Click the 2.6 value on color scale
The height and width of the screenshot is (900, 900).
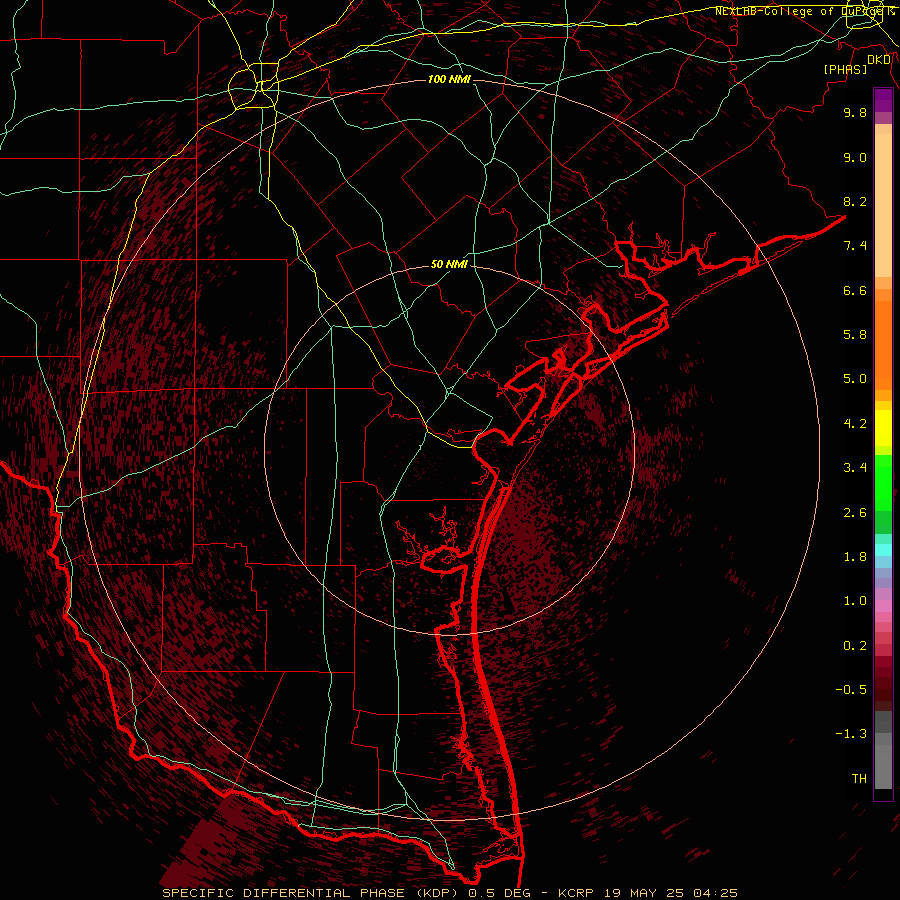coord(855,513)
